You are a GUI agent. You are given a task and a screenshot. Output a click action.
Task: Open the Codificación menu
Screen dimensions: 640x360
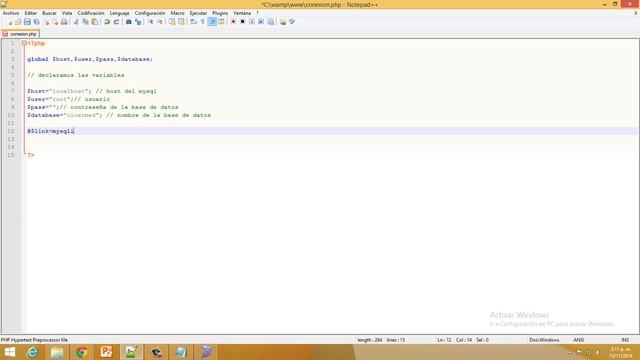tap(91, 13)
